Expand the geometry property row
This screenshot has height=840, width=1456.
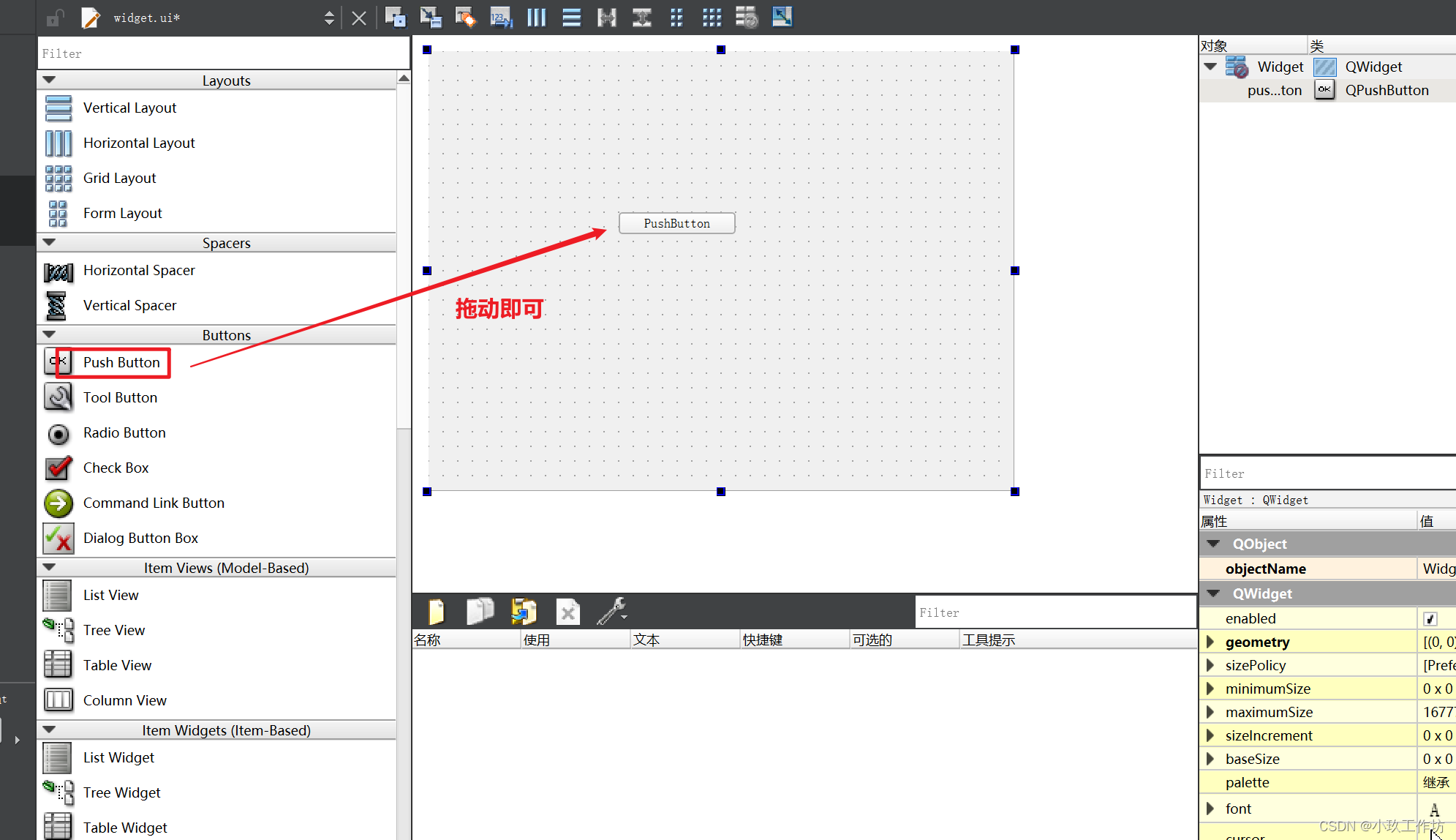coord(1213,641)
